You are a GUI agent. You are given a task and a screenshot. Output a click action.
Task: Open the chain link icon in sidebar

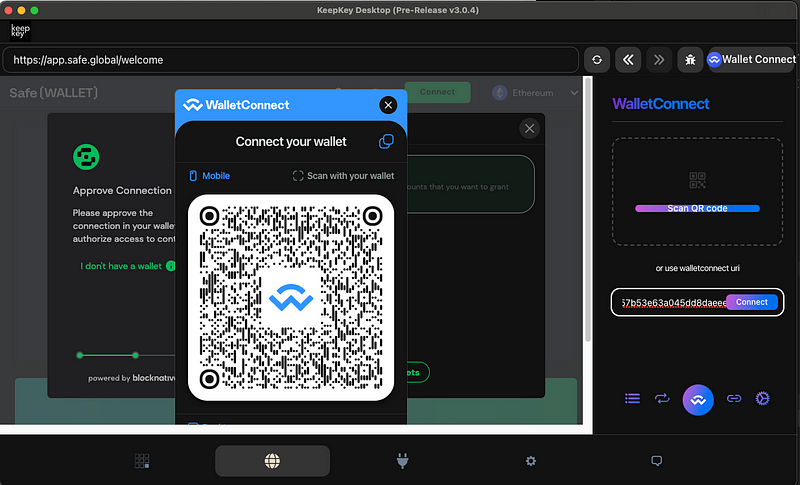[x=734, y=398]
